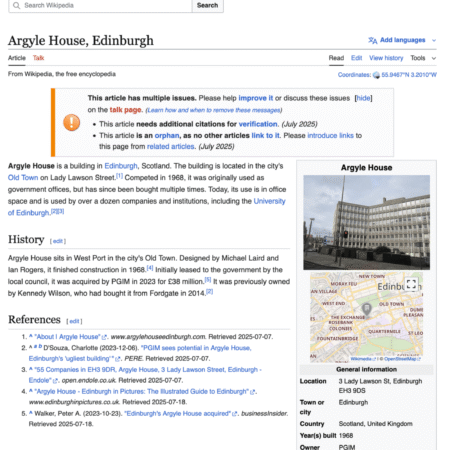This screenshot has width=450, height=450.
Task: Click the Search button
Action: click(207, 5)
